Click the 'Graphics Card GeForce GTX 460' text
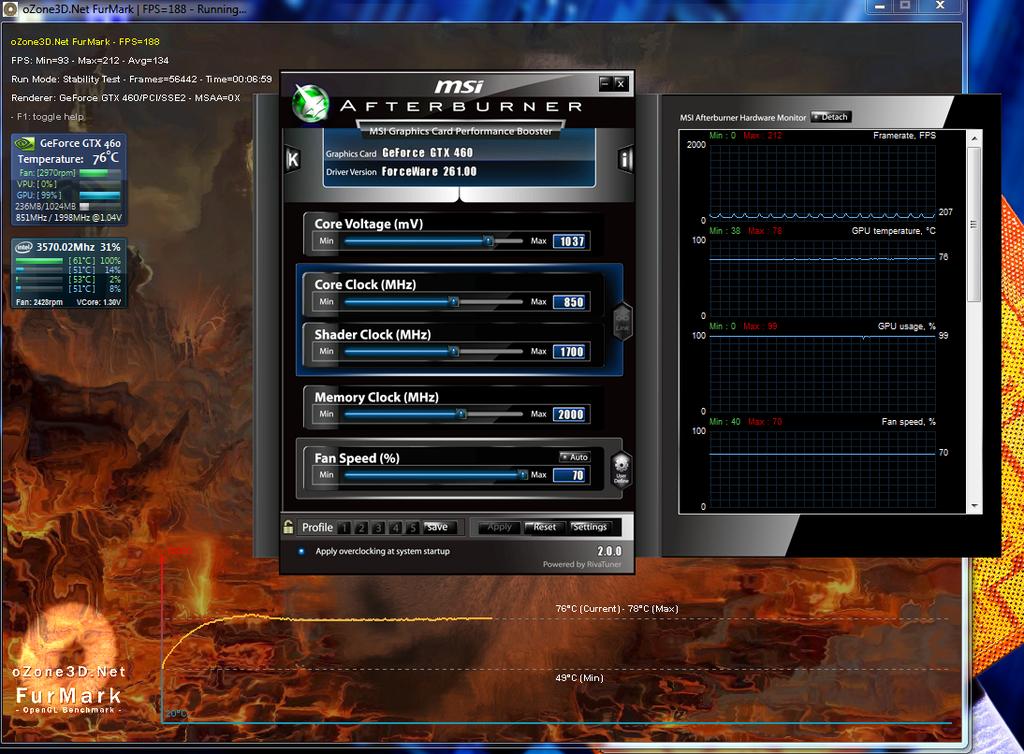1024x754 pixels. pyautogui.click(x=399, y=153)
